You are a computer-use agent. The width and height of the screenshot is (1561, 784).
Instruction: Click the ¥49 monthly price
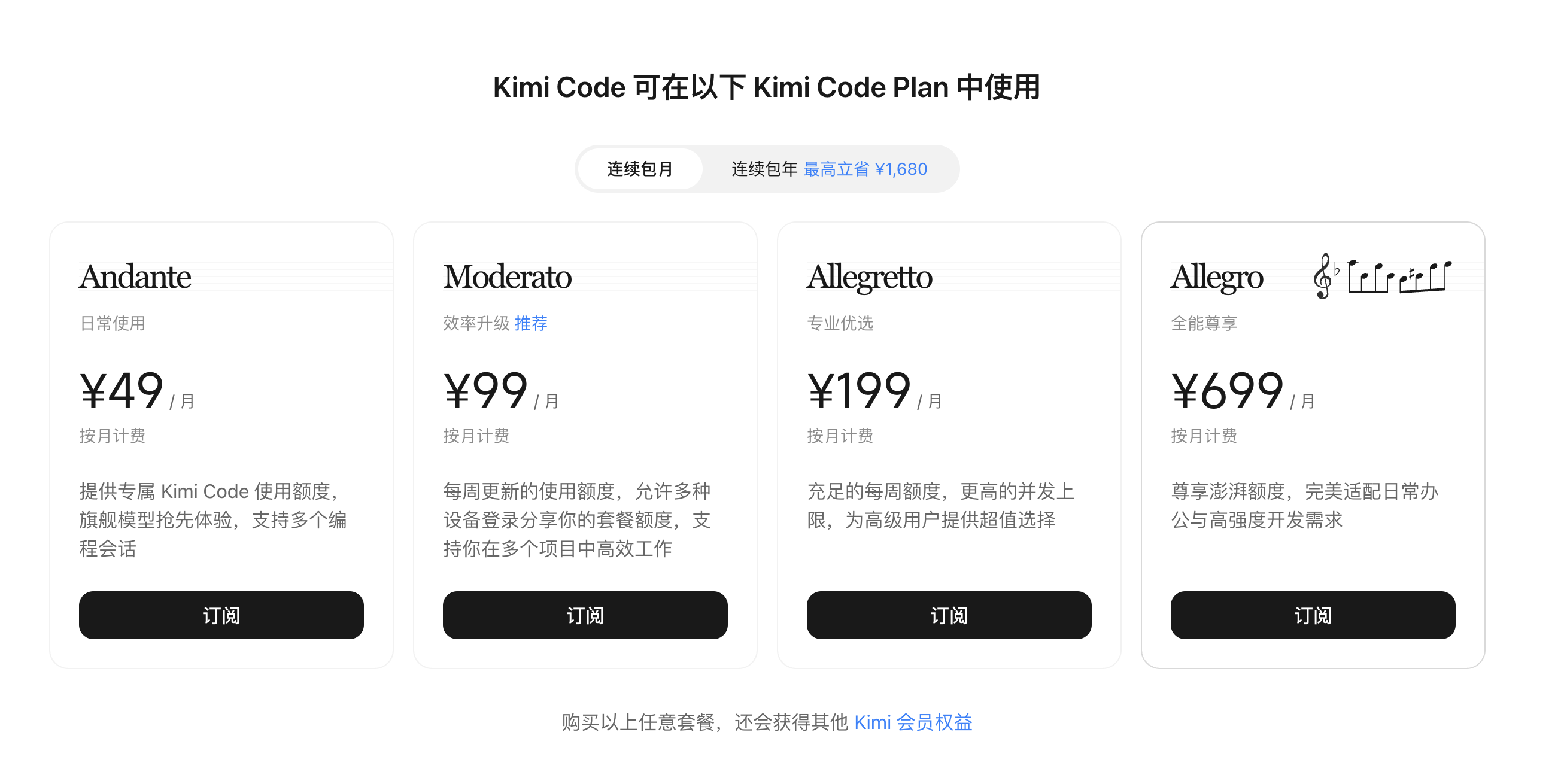coord(122,391)
